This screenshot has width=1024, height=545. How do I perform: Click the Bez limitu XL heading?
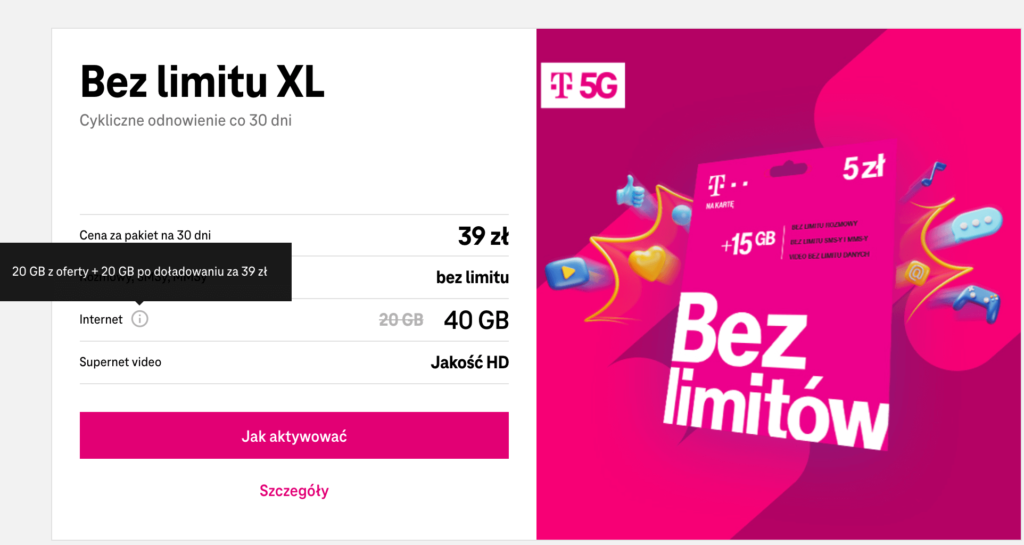(x=202, y=81)
